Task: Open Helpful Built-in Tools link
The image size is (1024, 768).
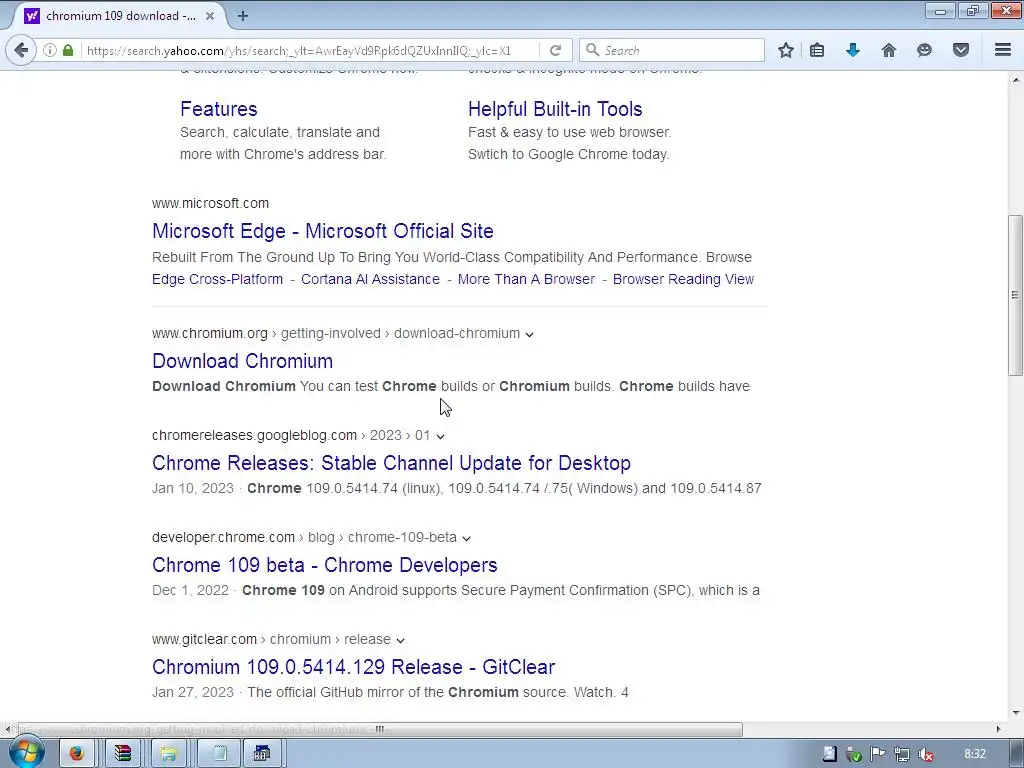Action: pos(555,109)
